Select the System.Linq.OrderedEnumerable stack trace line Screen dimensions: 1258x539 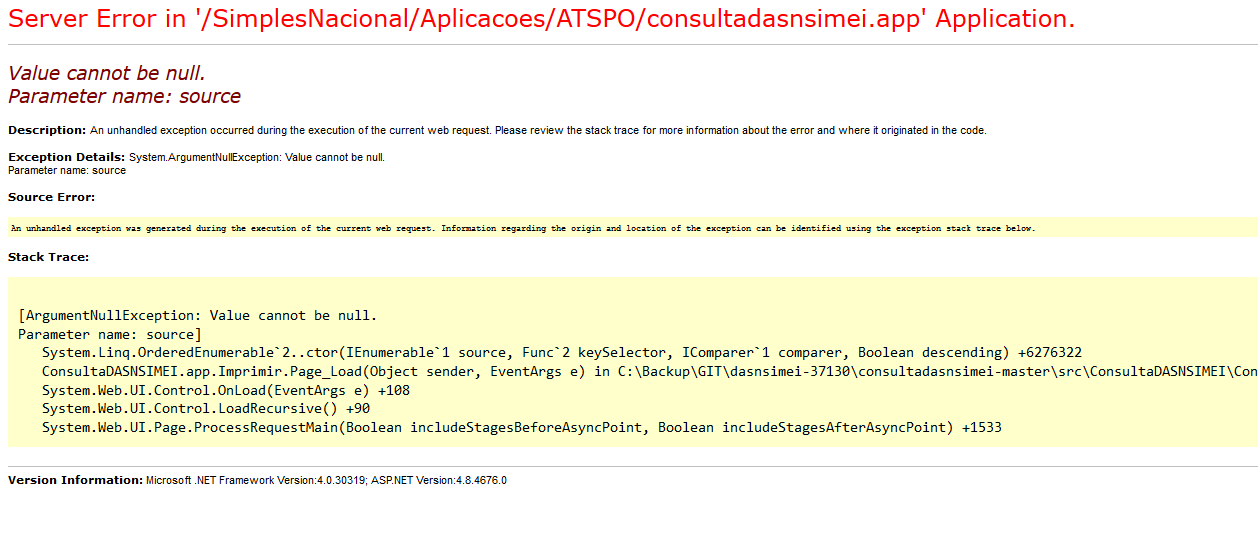(562, 352)
